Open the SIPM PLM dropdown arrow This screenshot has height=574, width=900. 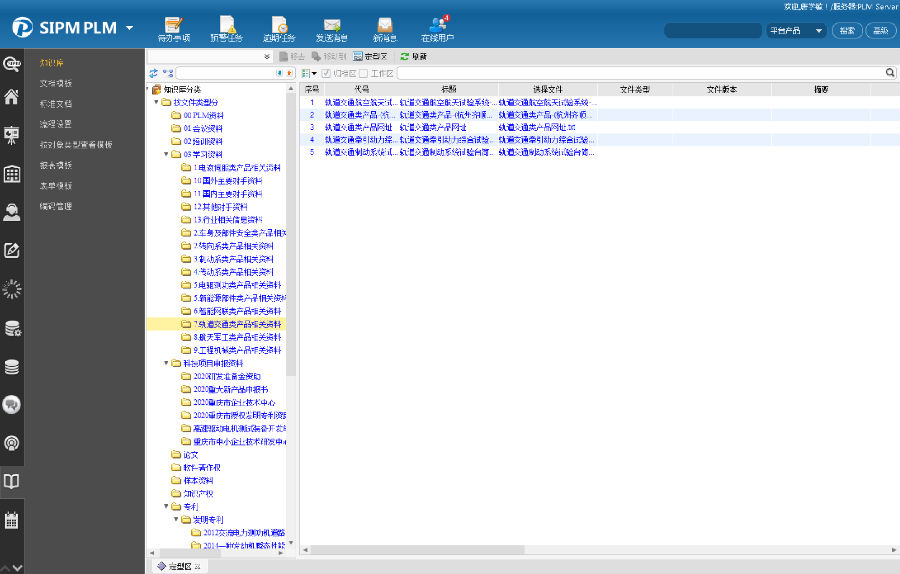[130, 28]
